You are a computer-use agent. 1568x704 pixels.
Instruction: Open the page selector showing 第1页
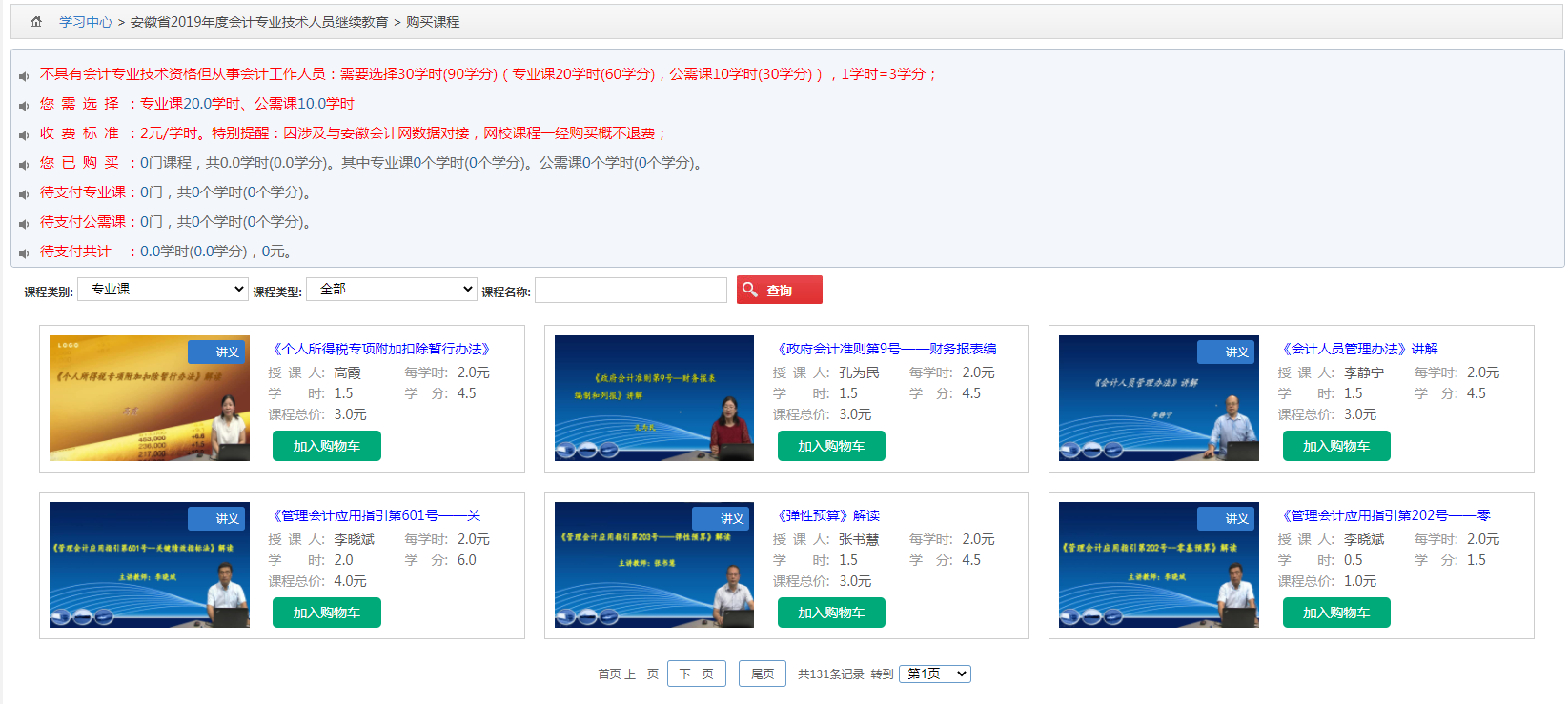click(934, 674)
